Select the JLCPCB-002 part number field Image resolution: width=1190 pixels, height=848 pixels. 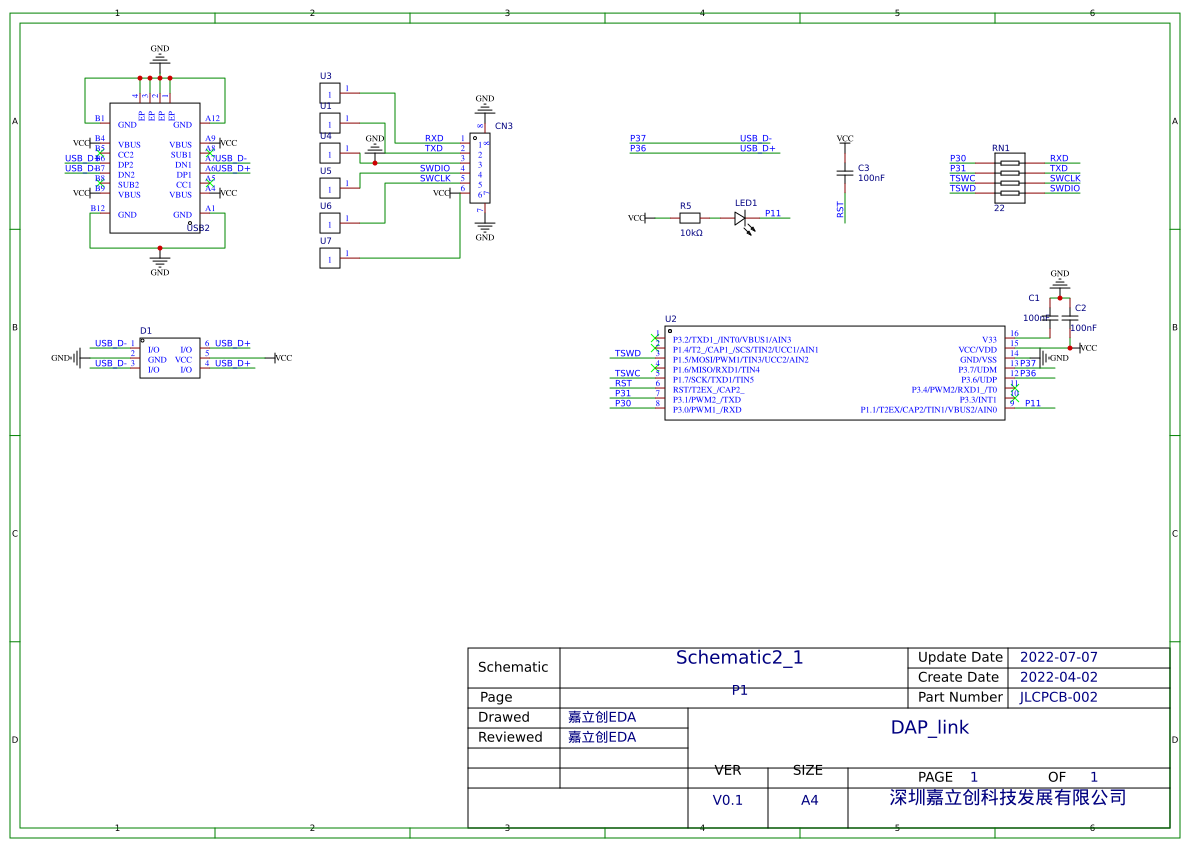[x=1058, y=697]
